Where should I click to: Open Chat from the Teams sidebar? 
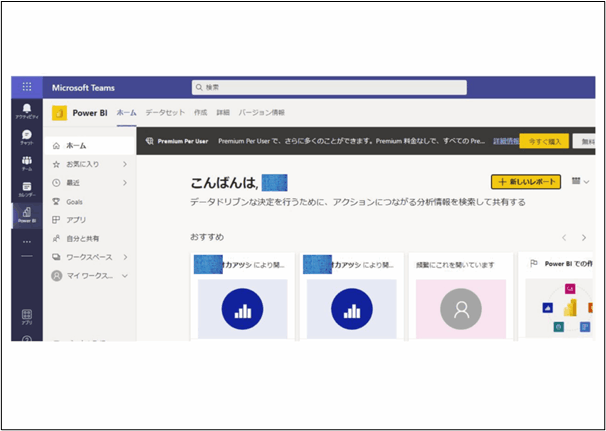tap(27, 136)
